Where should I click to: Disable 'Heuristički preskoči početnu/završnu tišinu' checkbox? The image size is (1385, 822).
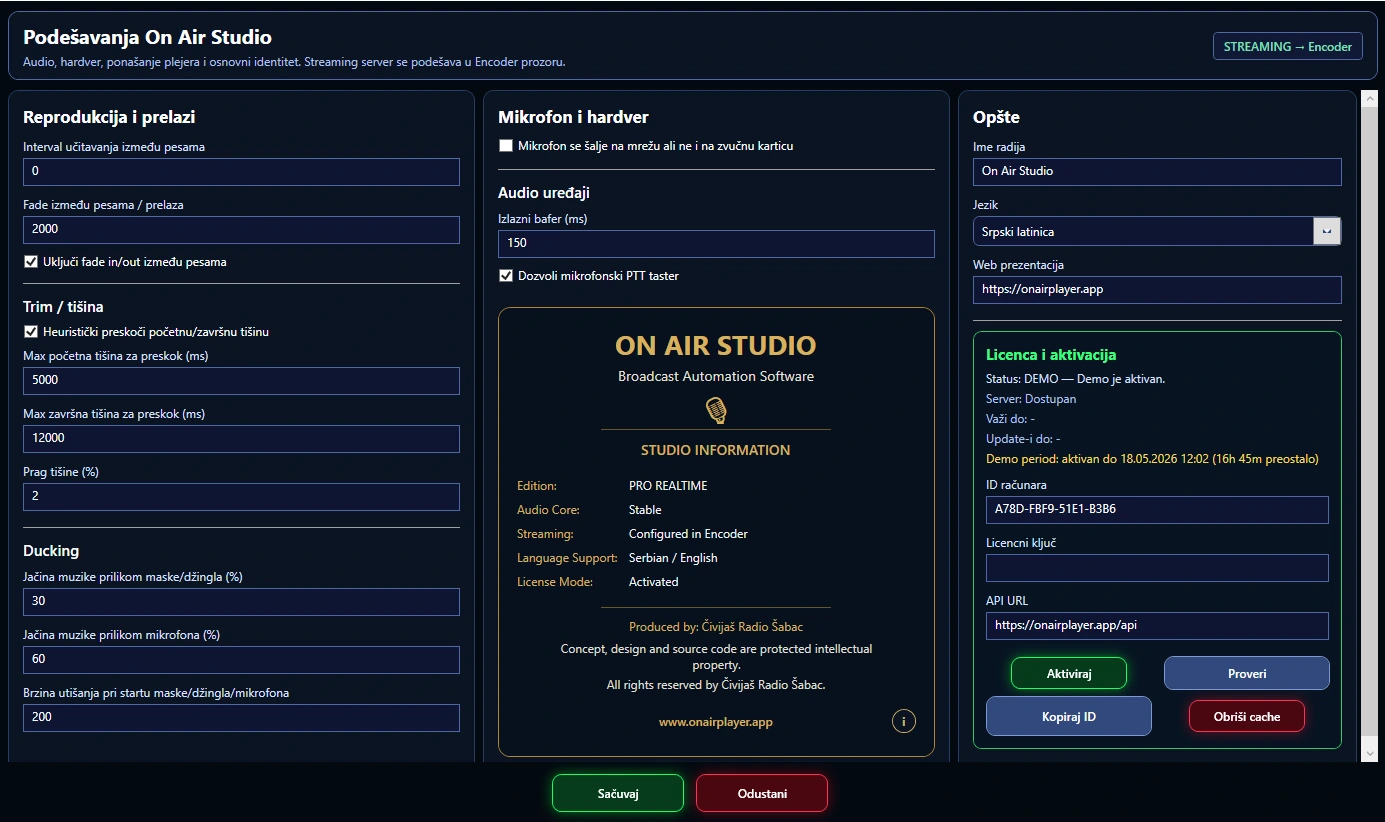[x=30, y=332]
